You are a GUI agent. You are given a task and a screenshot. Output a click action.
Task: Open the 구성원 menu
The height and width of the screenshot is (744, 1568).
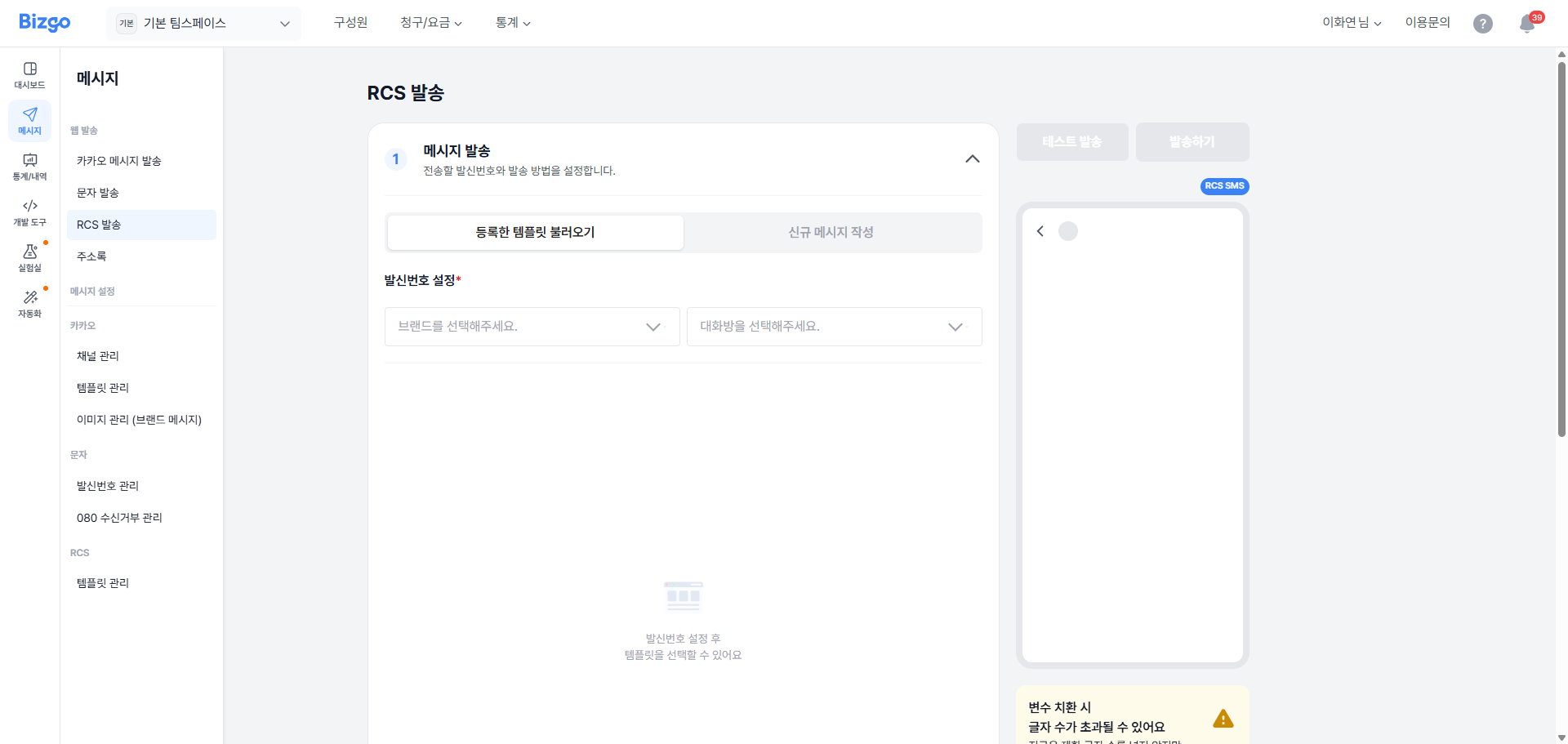(350, 22)
